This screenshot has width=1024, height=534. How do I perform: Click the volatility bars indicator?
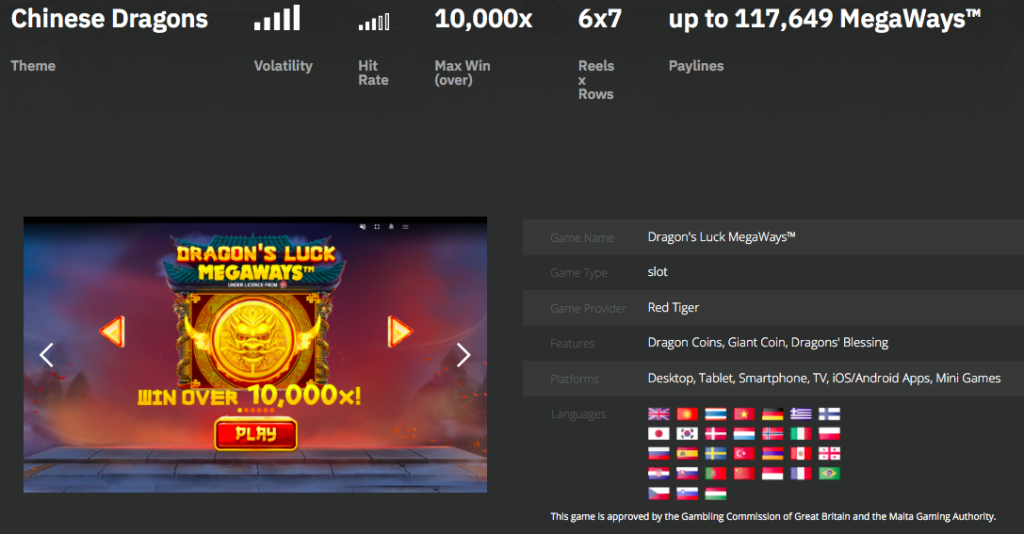tap(277, 18)
